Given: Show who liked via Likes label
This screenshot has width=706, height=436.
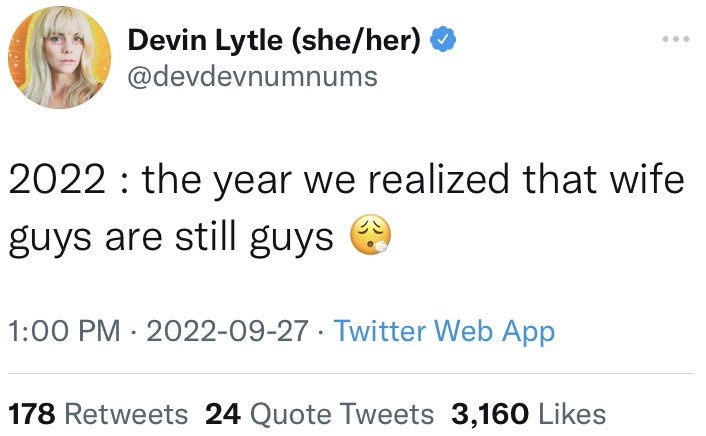Looking at the screenshot, I should [571, 413].
